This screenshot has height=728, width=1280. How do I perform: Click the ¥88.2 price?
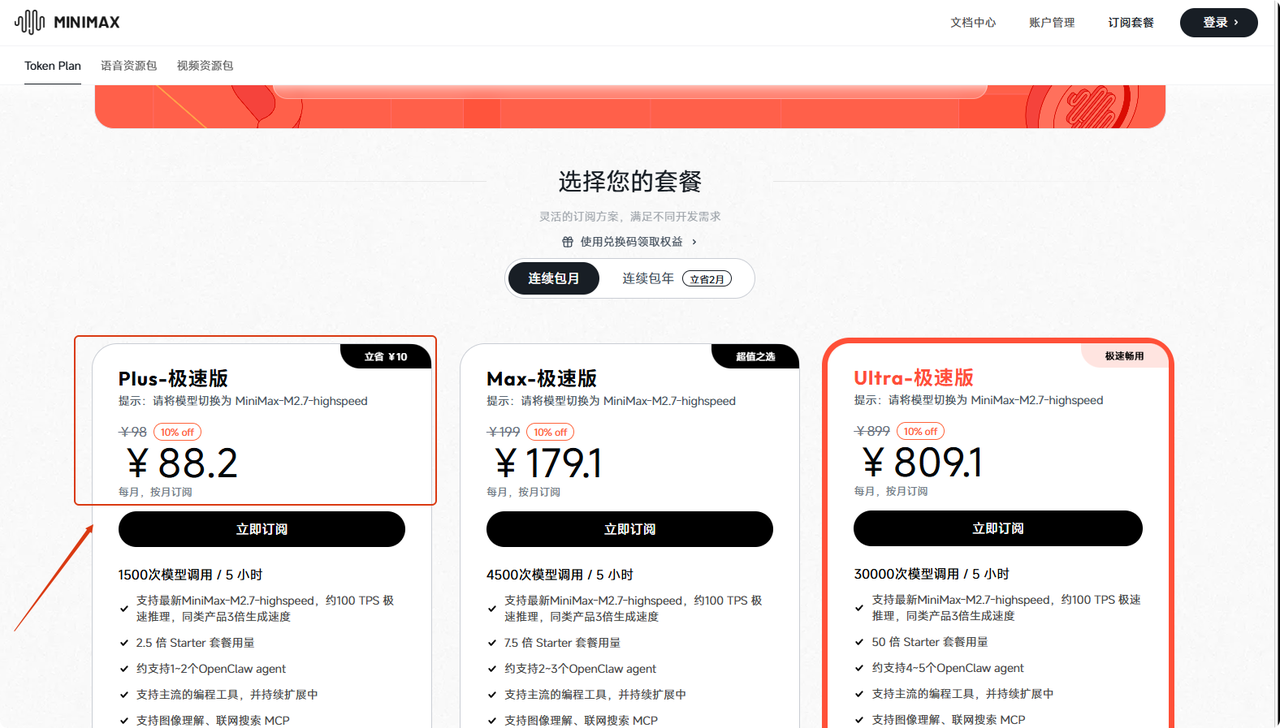pos(180,464)
